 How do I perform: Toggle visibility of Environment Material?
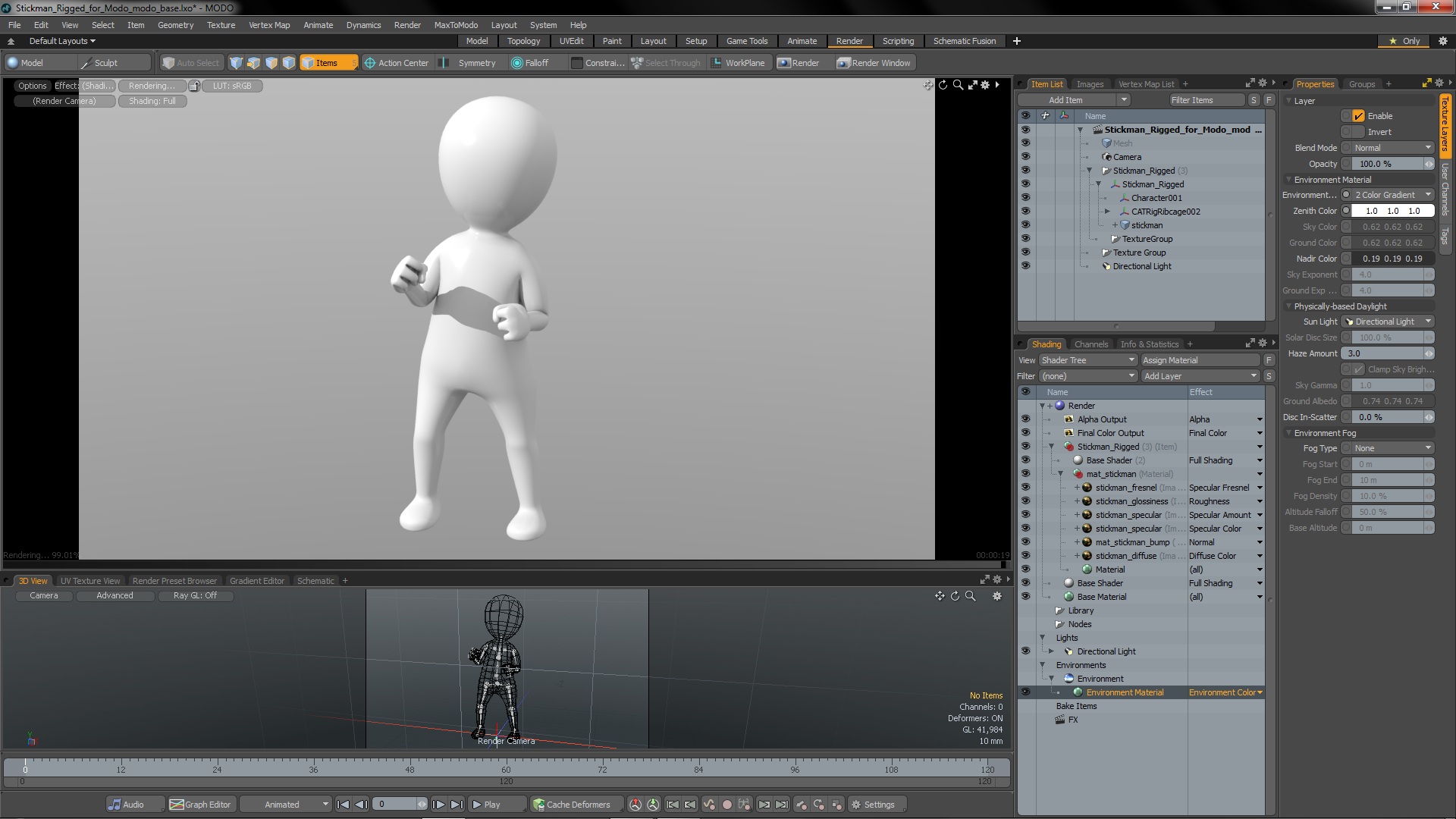1024,692
